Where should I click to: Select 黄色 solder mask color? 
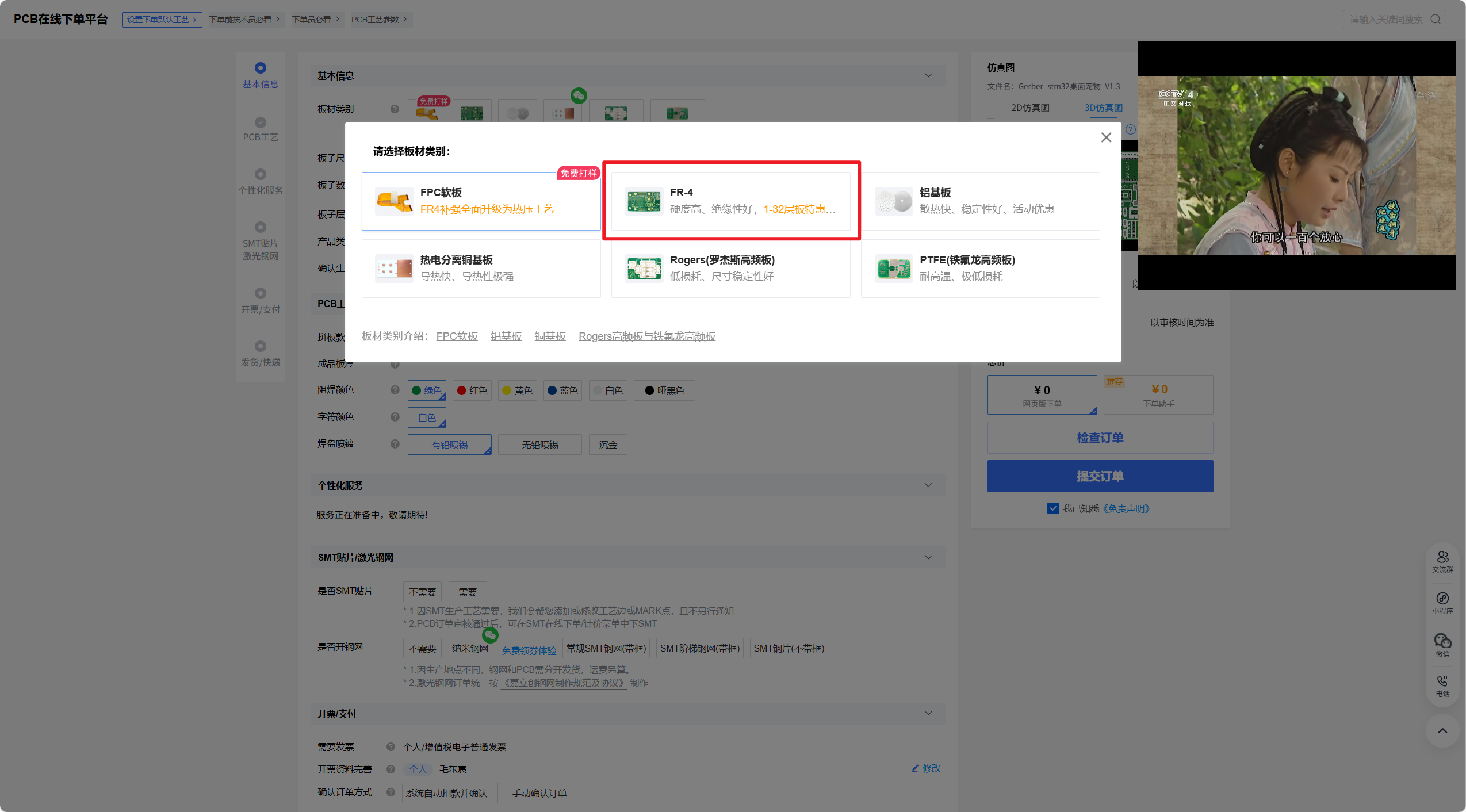517,390
